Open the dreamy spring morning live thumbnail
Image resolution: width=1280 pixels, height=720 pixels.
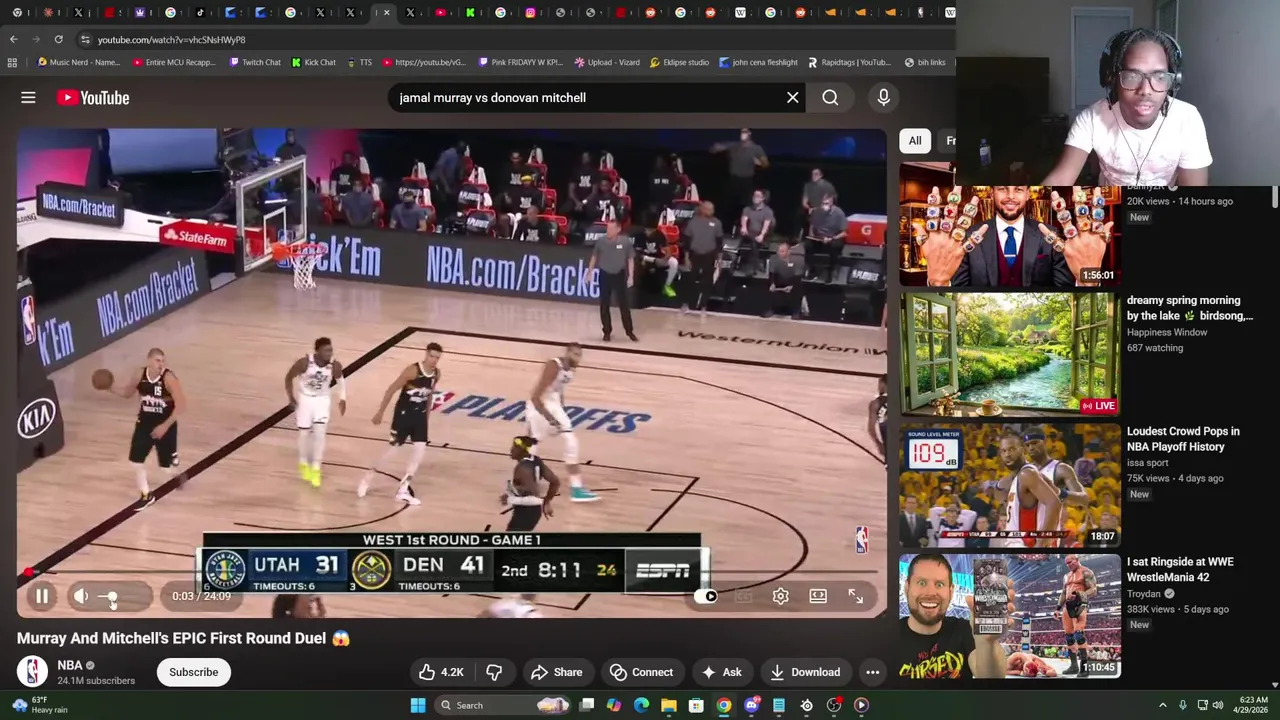click(x=1010, y=354)
